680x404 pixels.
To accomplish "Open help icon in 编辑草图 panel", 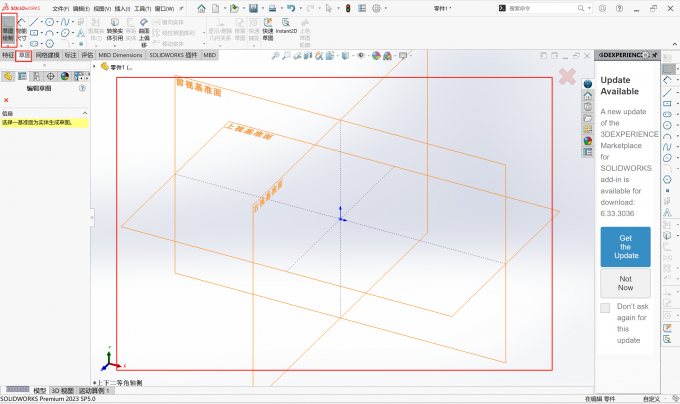I will pos(82,88).
